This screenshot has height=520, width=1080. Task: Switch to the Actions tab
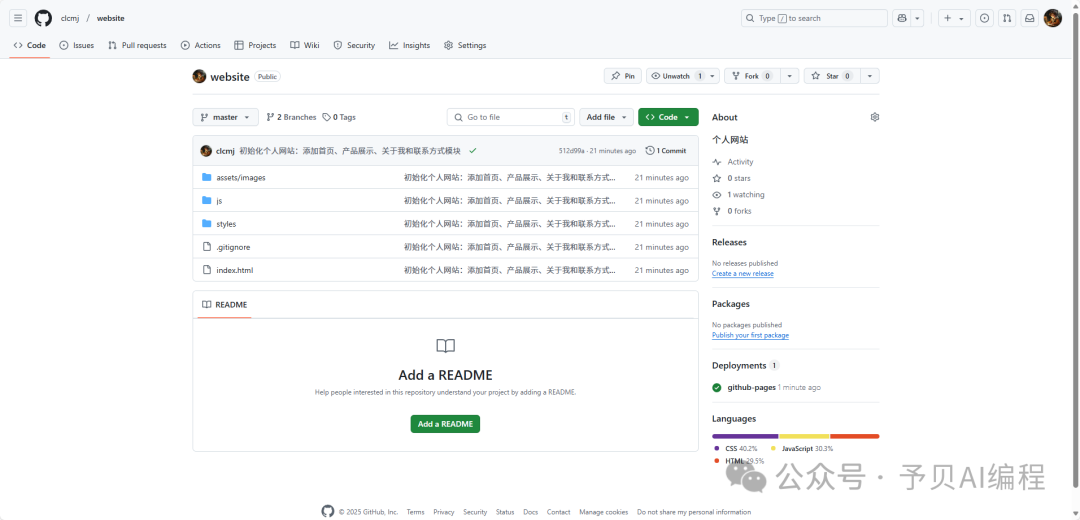pos(200,45)
